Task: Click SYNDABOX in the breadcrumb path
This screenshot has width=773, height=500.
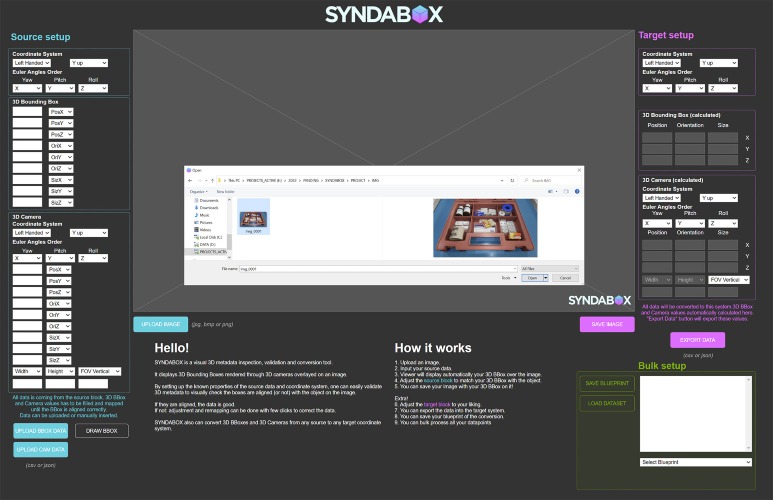Action: pyautogui.click(x=335, y=180)
